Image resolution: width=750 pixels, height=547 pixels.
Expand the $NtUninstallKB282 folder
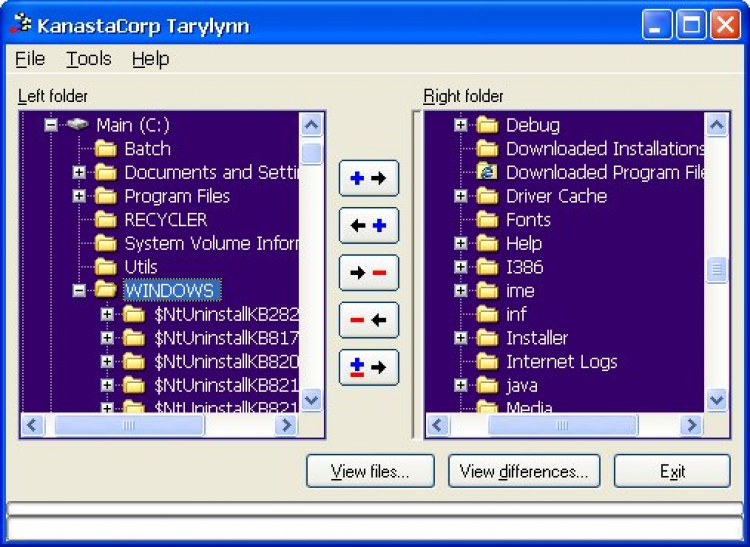tap(108, 314)
